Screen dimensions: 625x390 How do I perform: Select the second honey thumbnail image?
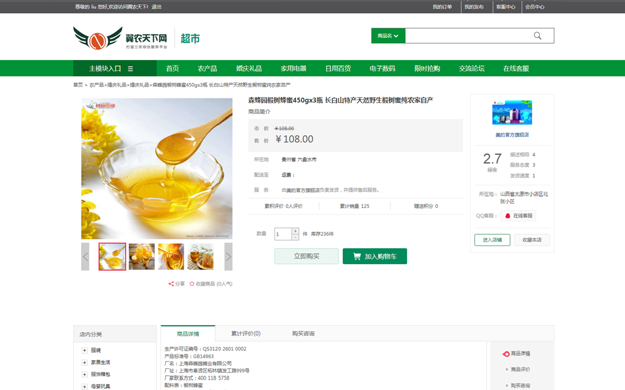(x=142, y=257)
